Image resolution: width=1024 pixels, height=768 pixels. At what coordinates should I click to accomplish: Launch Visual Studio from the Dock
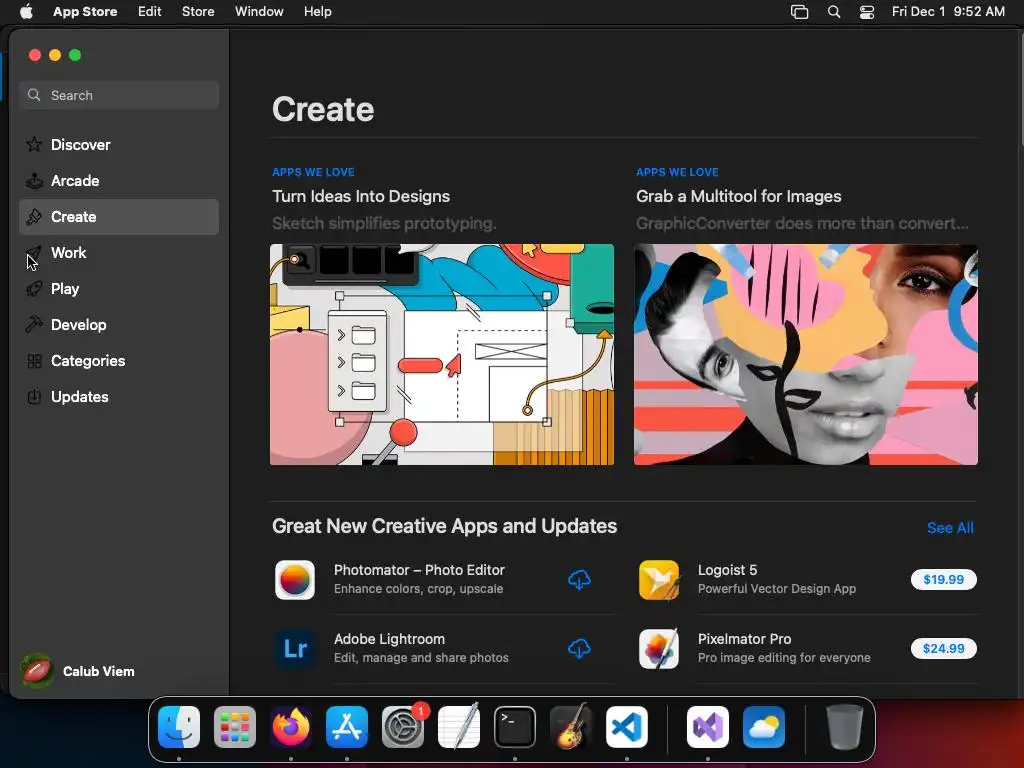click(x=708, y=727)
